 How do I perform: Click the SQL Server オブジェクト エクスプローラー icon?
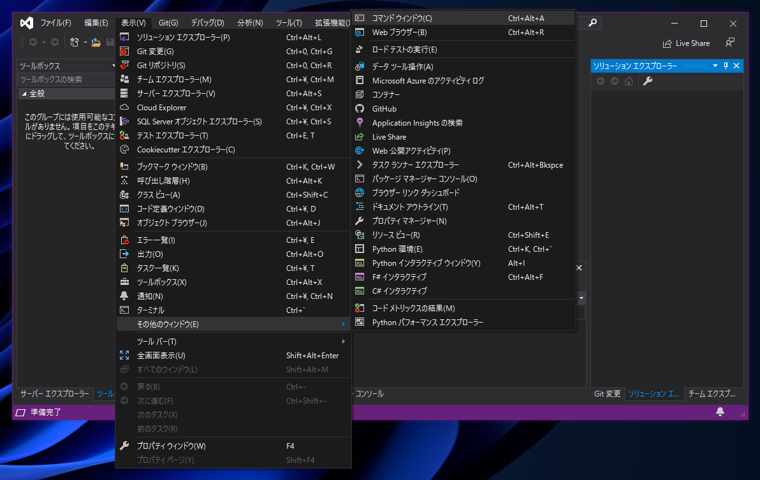coord(125,122)
